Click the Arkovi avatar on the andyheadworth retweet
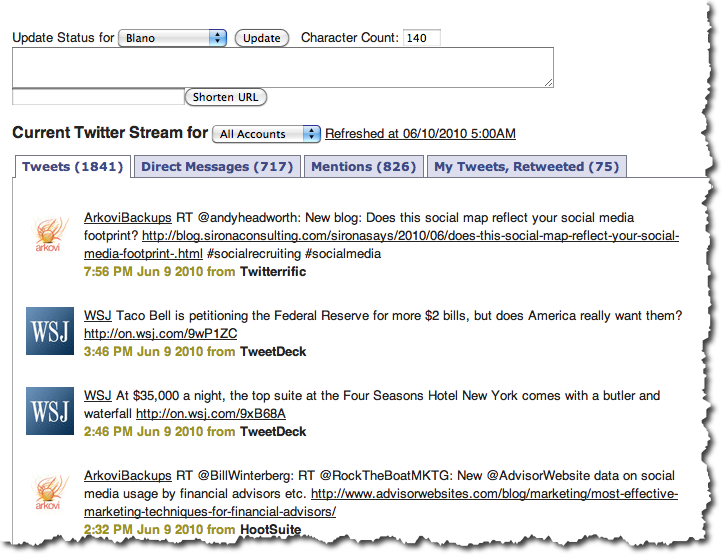 coord(50,234)
